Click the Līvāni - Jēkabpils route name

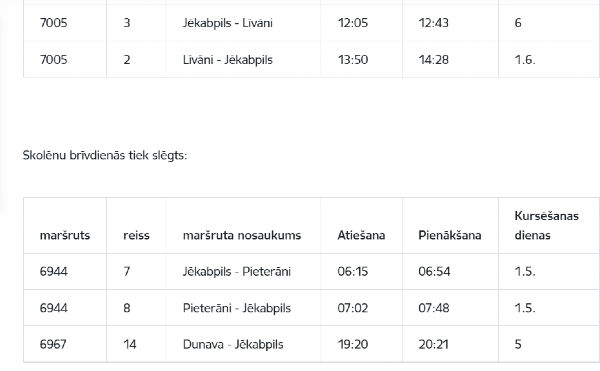(228, 60)
